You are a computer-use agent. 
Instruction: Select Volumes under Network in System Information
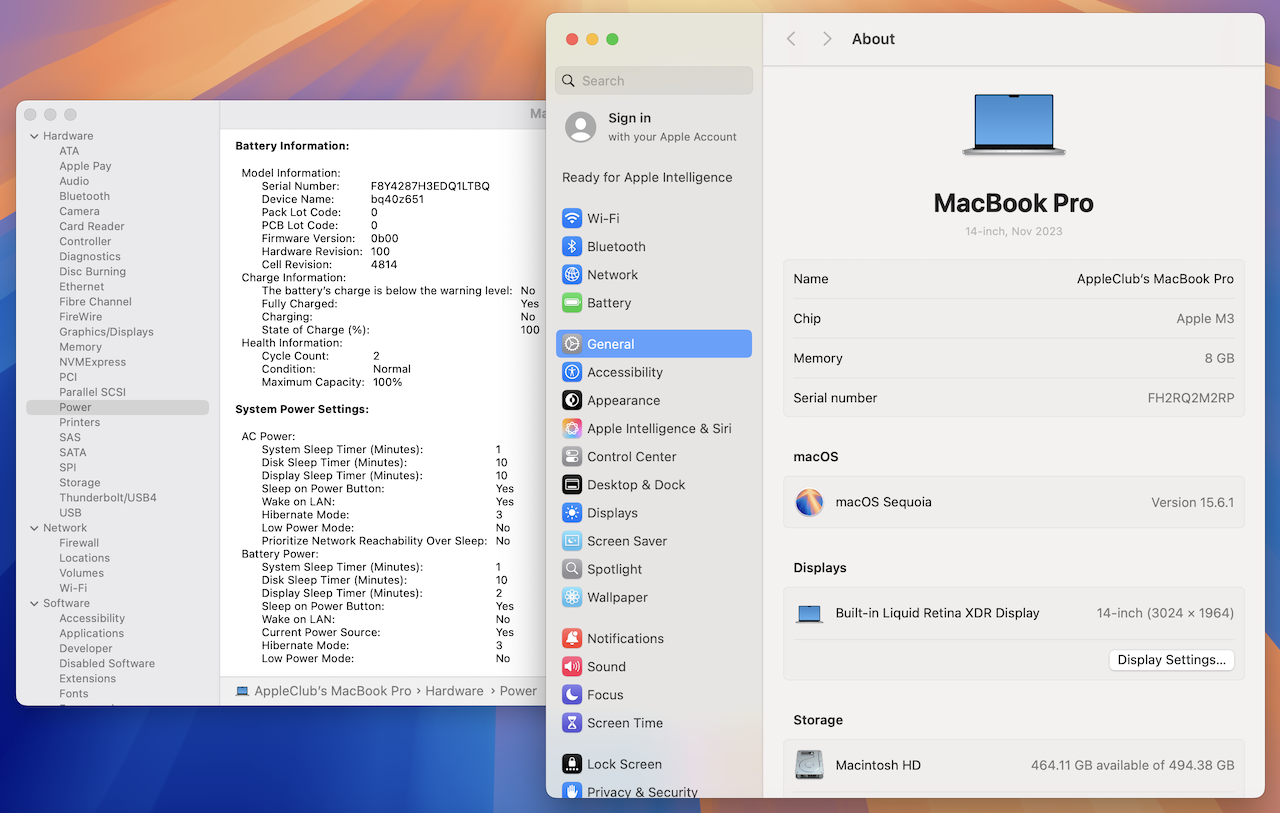(81, 573)
